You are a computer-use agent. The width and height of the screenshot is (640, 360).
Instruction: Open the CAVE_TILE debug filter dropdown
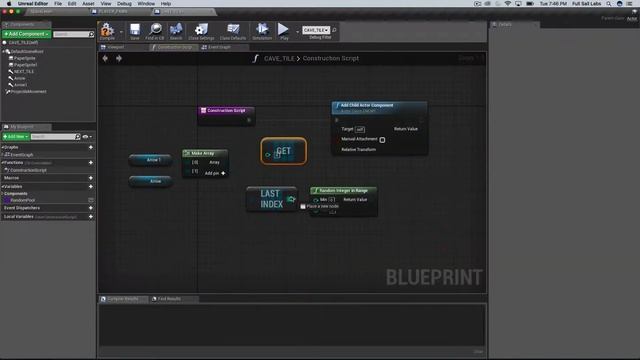(x=316, y=30)
